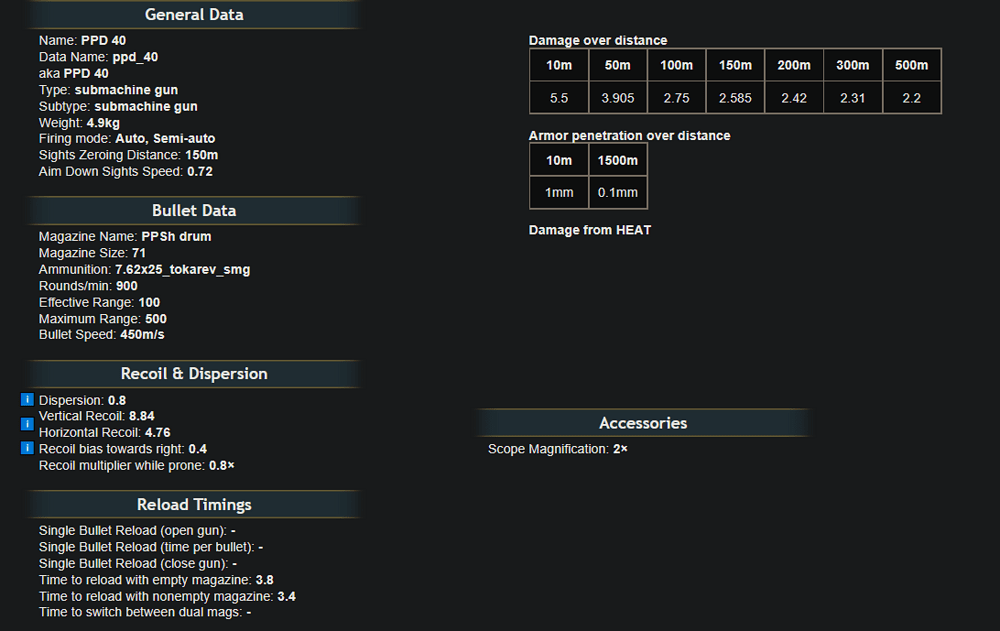Click the Reload Timings section header
The width and height of the screenshot is (1000, 631).
pos(194,505)
